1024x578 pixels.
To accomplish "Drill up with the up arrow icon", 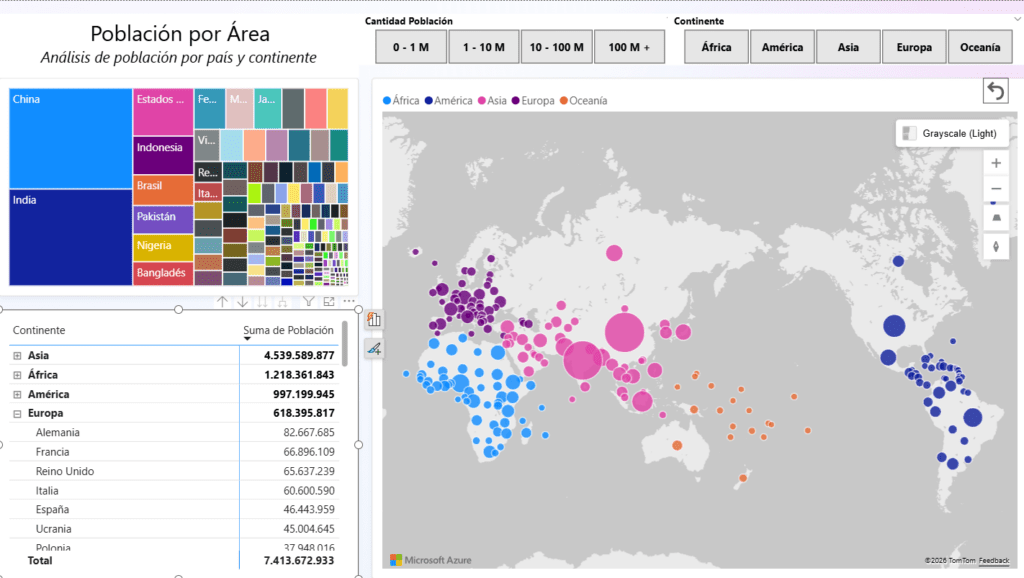I will (222, 302).
